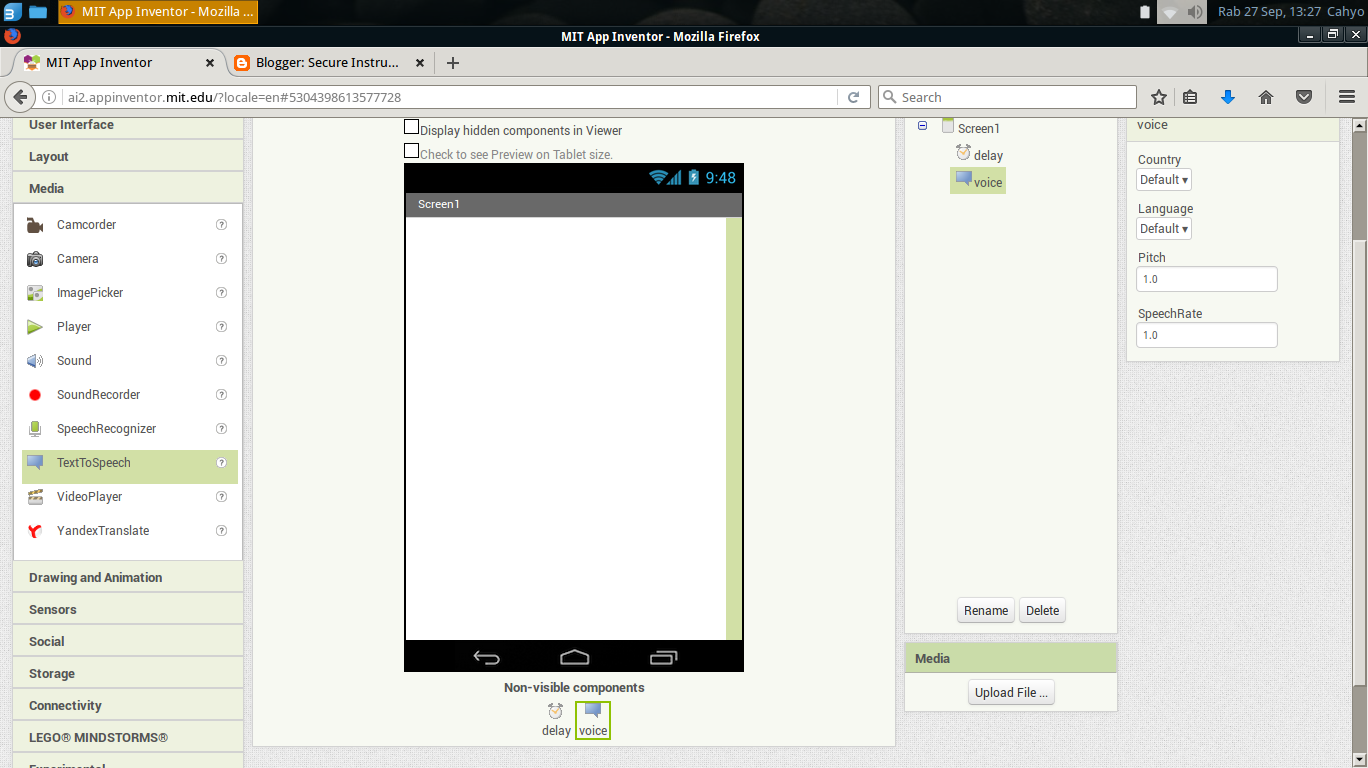Click Upload File in Media panel
This screenshot has height=768, width=1368.
pos(1011,691)
